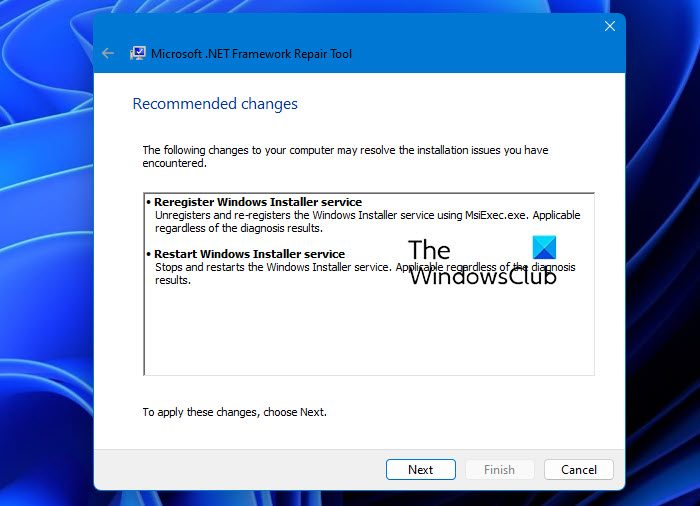Go back using the arrow icon
The image size is (700, 506).
click(x=108, y=54)
